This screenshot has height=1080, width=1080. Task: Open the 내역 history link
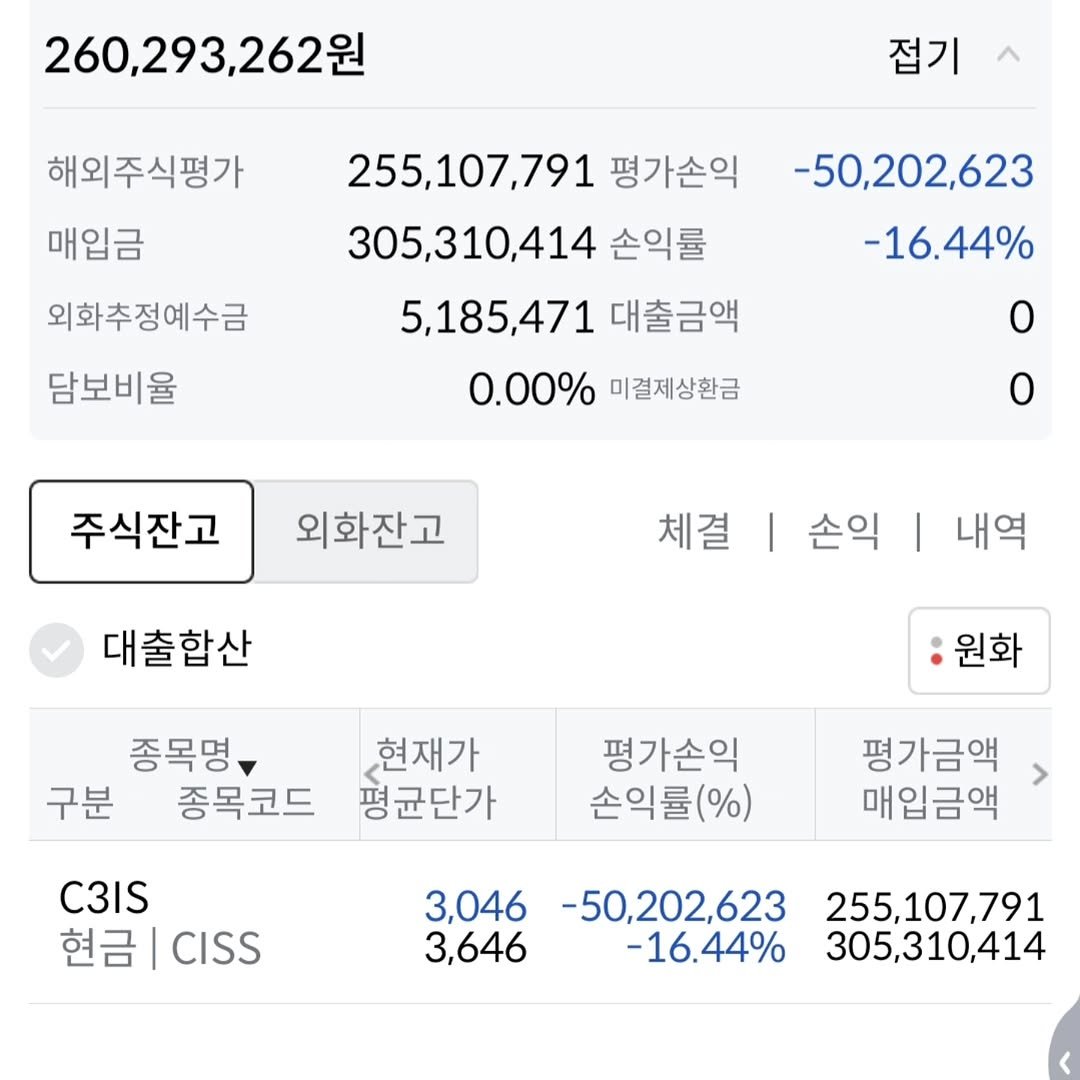pos(991,531)
